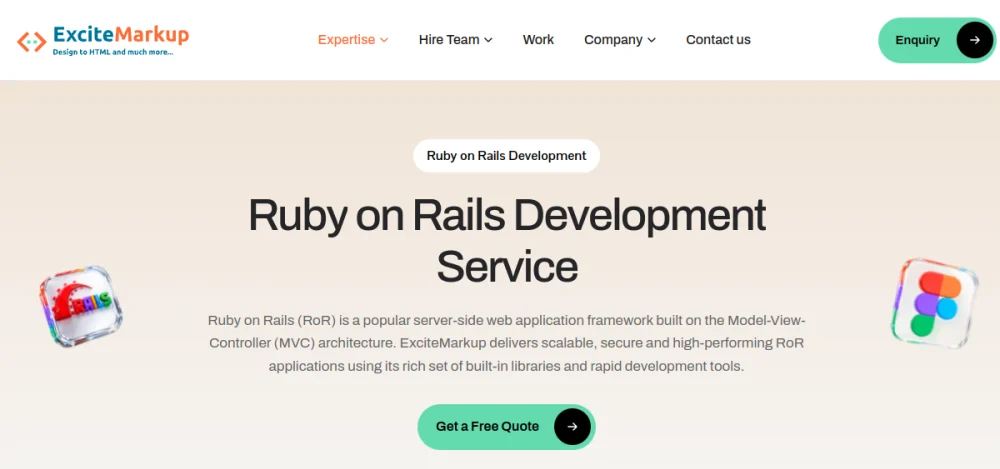Expand the Expertise chevron
The image size is (1000, 469).
click(x=384, y=40)
